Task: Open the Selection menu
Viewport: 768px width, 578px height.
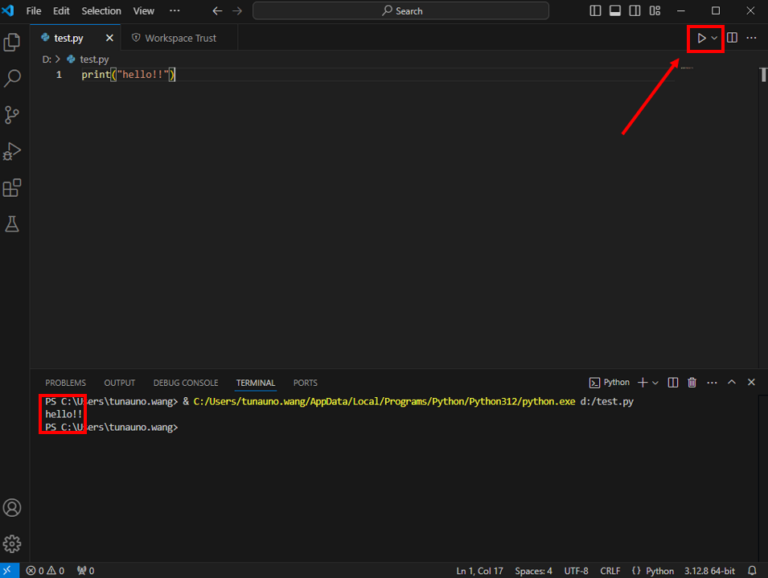Action: pyautogui.click(x=101, y=11)
